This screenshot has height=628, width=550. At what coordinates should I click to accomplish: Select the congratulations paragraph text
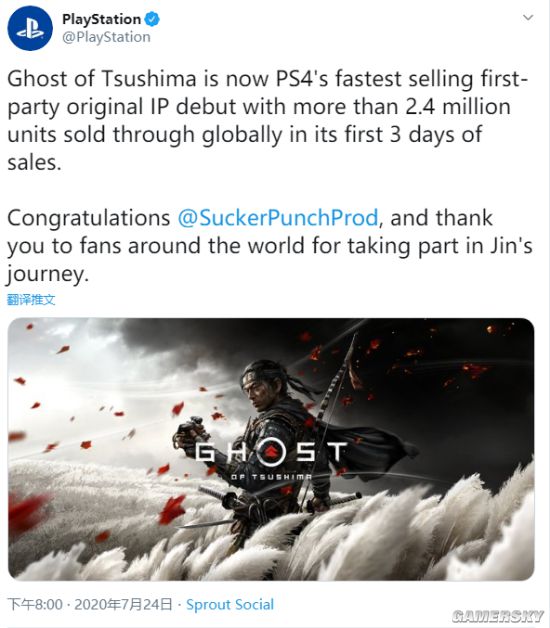(x=269, y=246)
